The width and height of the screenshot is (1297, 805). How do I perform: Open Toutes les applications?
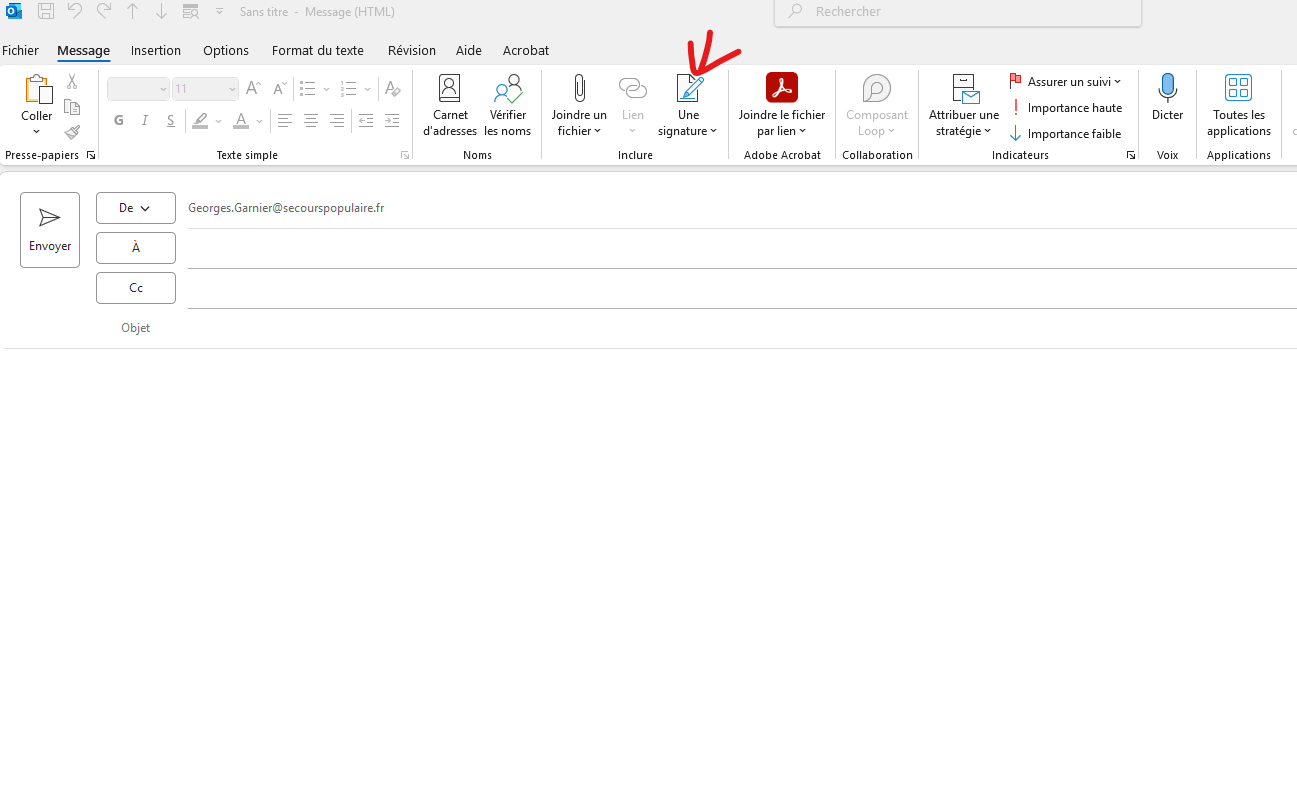pos(1238,105)
